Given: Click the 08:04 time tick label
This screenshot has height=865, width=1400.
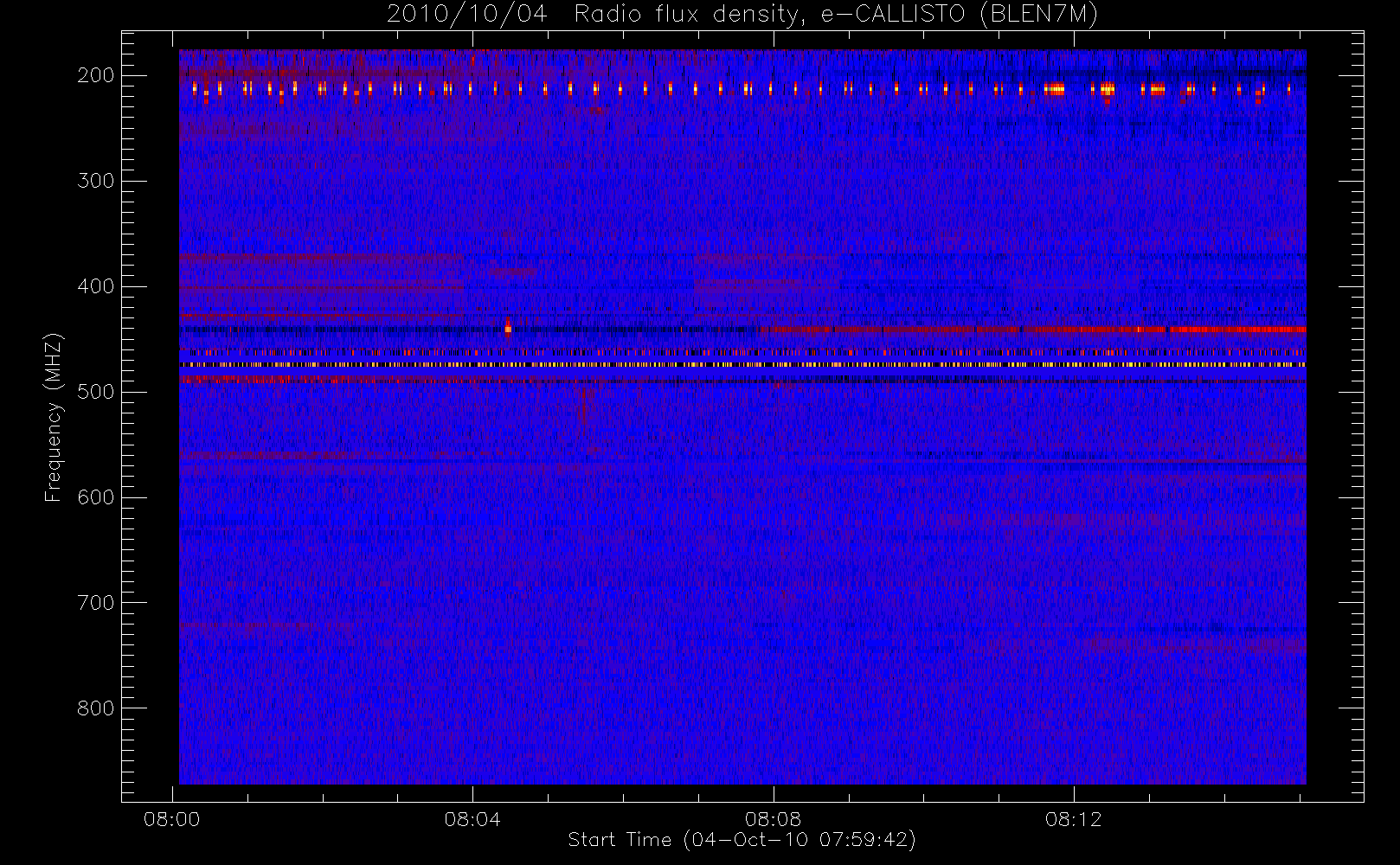Looking at the screenshot, I should coord(472,819).
